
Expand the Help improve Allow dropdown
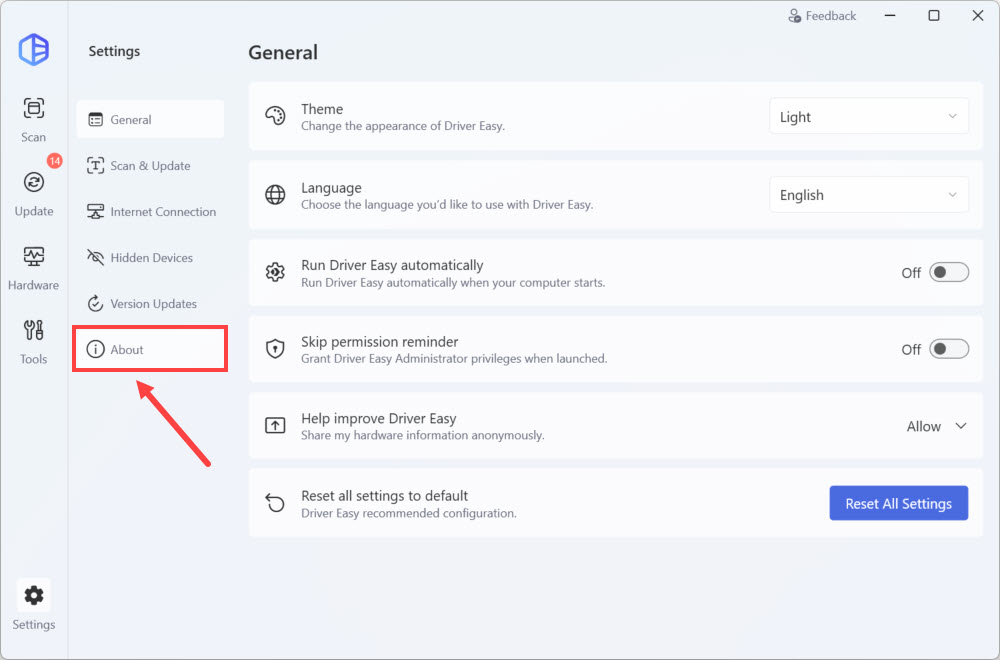[937, 426]
